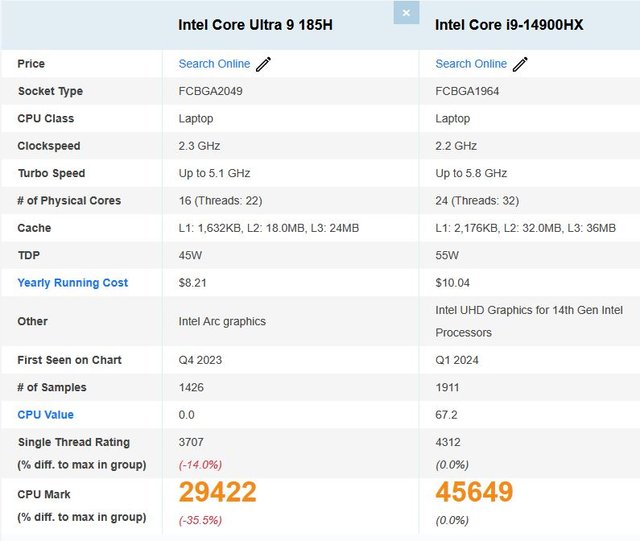Click the Single Thread Rating label

(74, 442)
